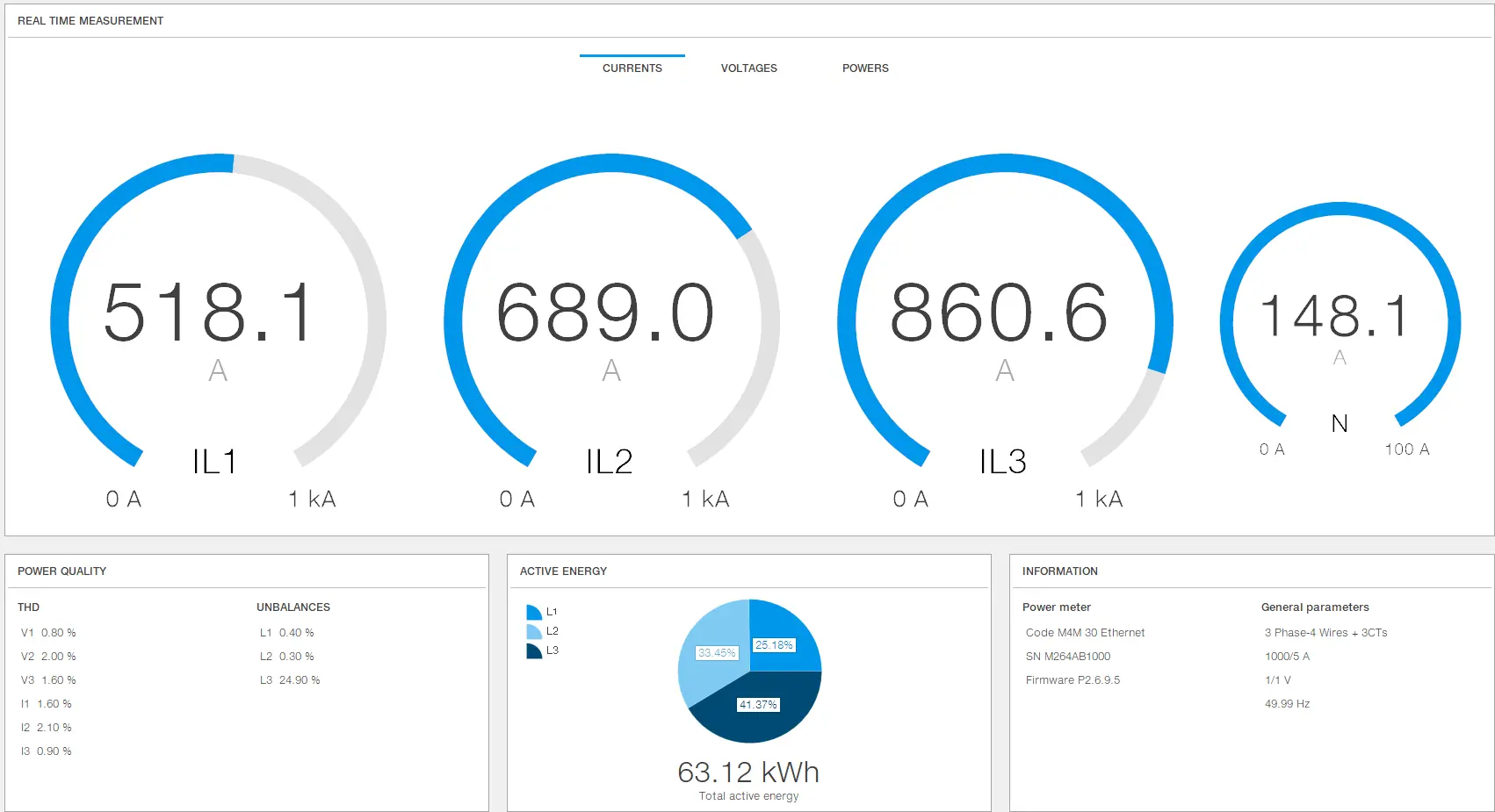Screen dimensions: 1495x812
Task: Click the dark blue L3 legend icon
Action: pos(533,650)
